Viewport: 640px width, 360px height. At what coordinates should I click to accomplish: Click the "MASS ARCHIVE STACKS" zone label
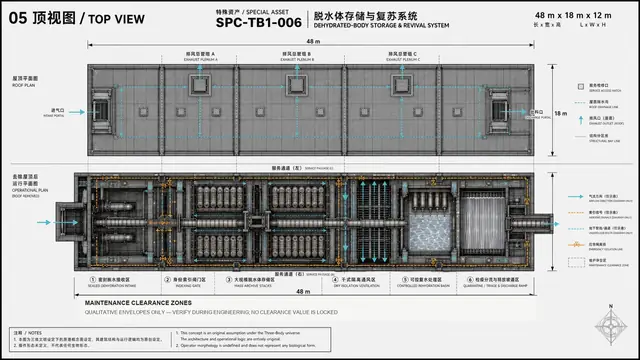pyautogui.click(x=253, y=286)
